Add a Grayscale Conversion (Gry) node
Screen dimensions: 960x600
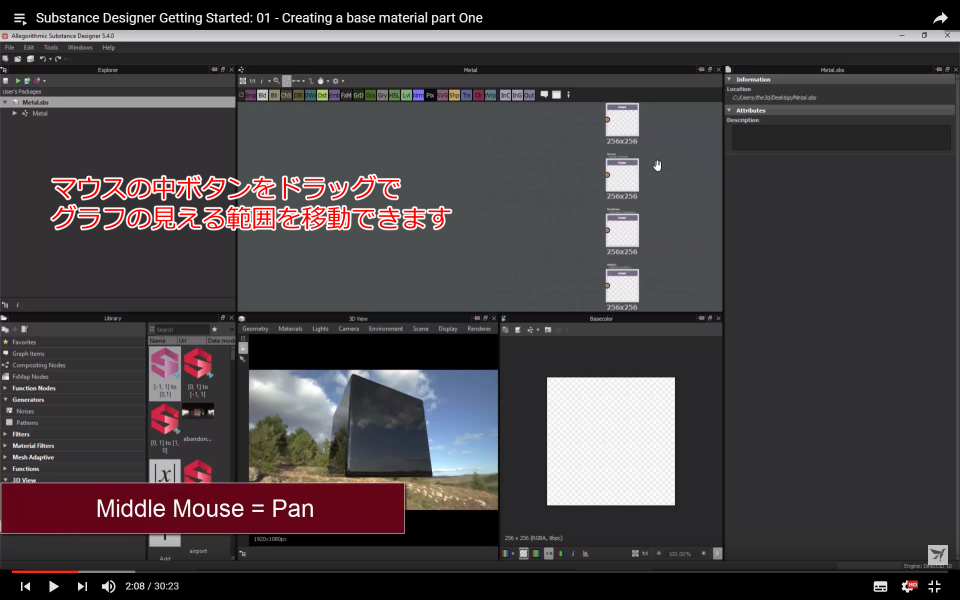pyautogui.click(x=382, y=96)
